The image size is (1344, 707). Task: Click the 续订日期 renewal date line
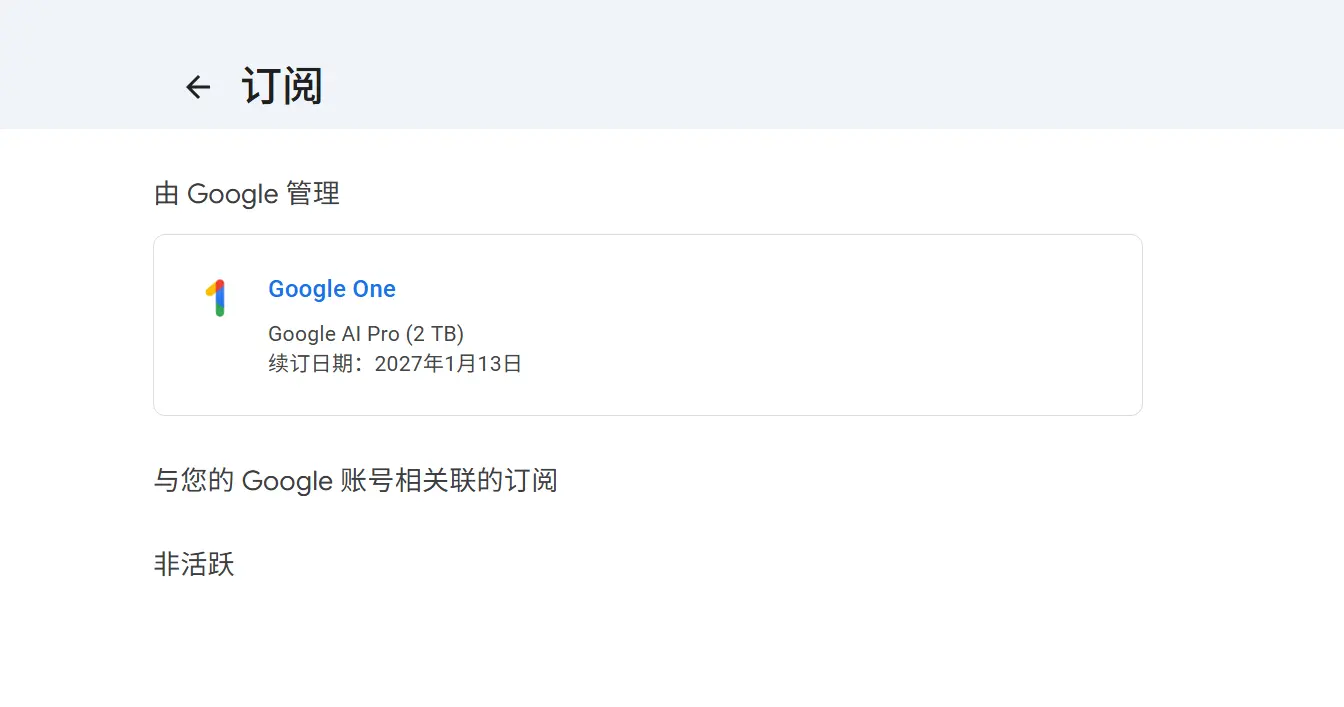pos(395,363)
